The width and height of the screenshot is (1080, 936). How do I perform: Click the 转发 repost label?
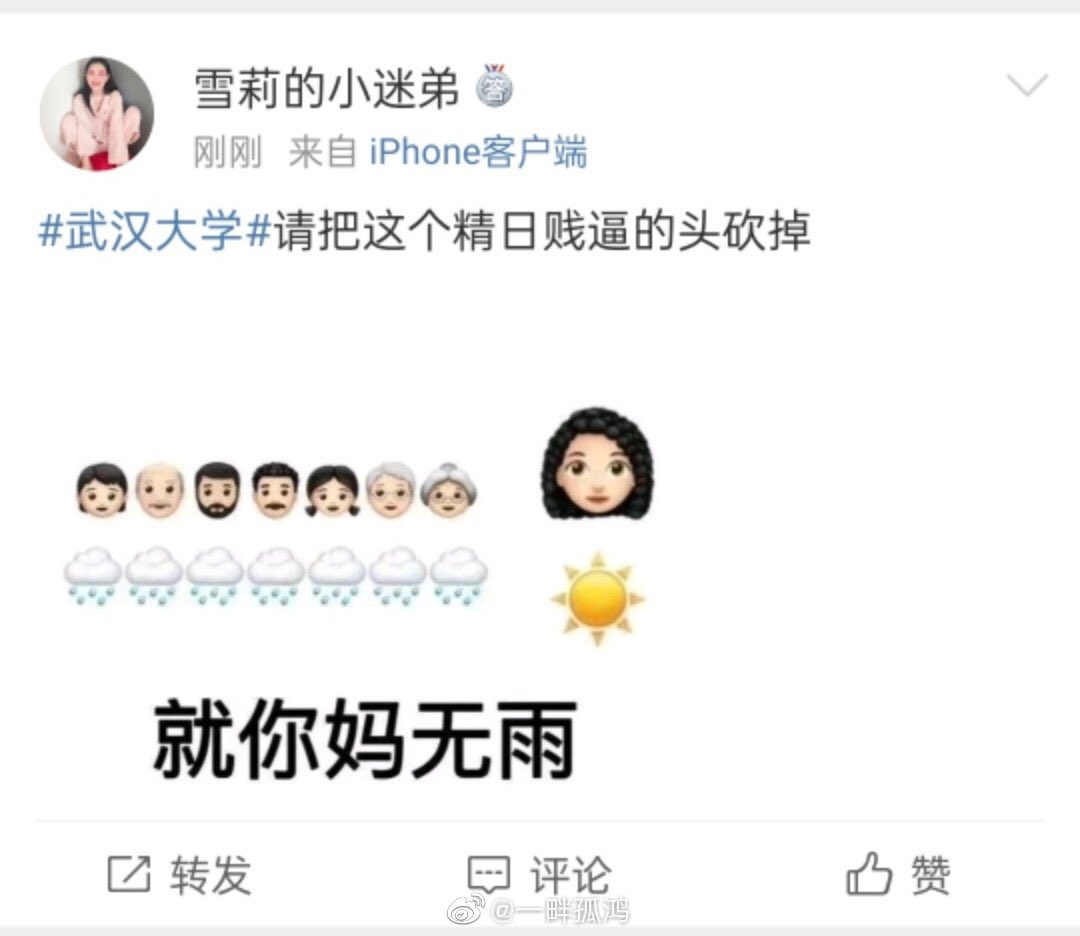click(x=211, y=875)
